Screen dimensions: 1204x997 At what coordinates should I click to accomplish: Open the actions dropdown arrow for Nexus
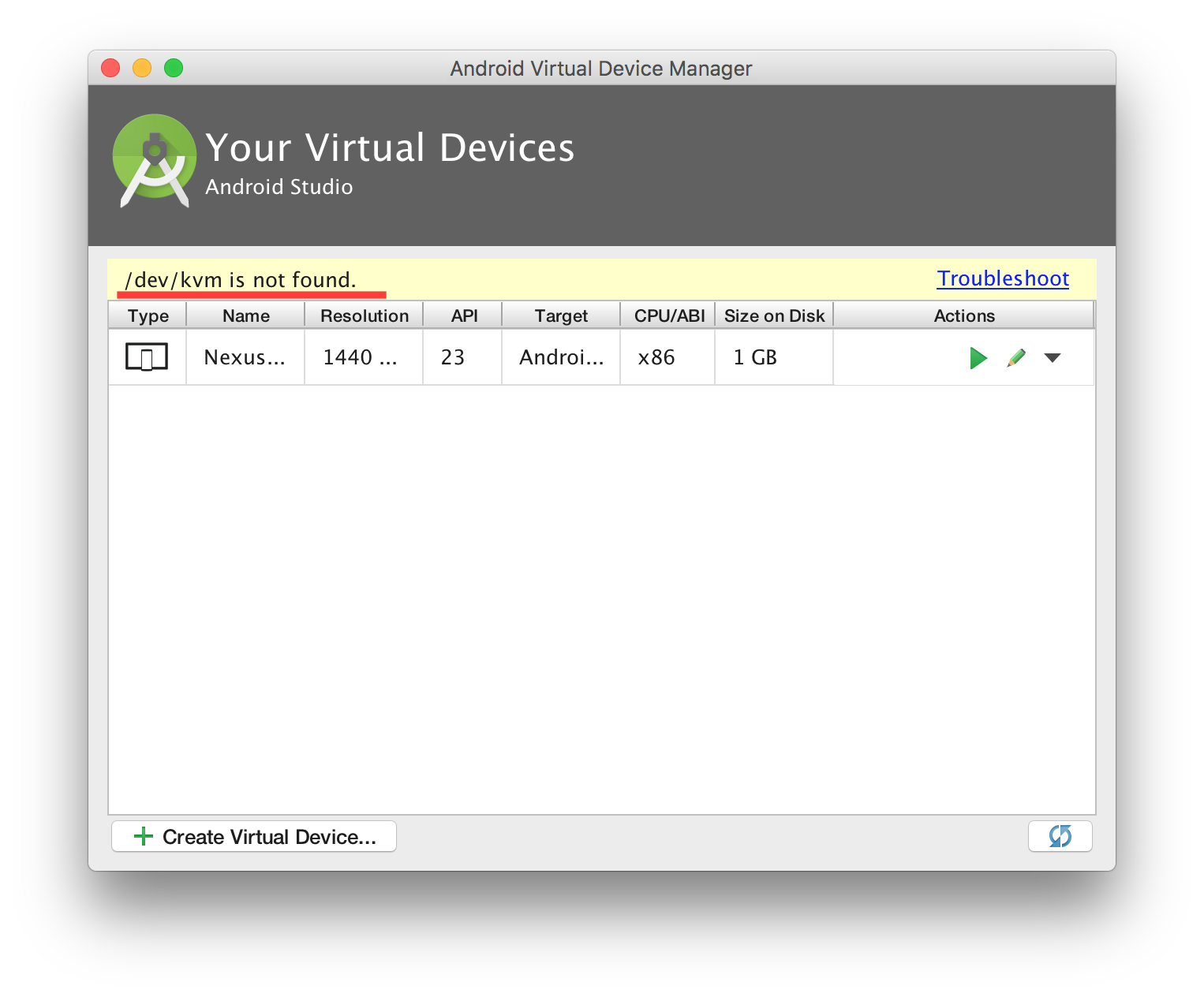coord(1052,358)
